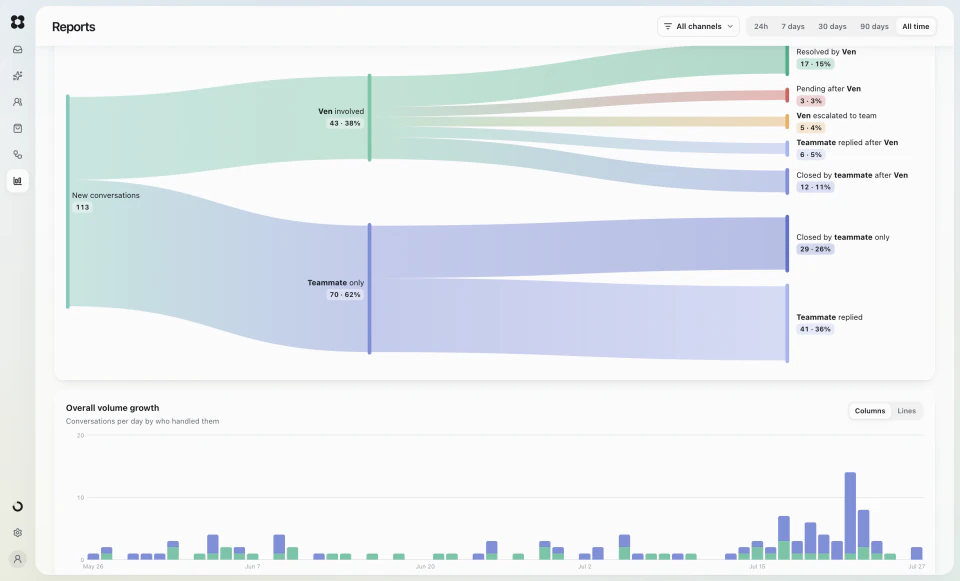The image size is (960, 581).
Task: Open the All channels dropdown
Action: click(x=699, y=26)
